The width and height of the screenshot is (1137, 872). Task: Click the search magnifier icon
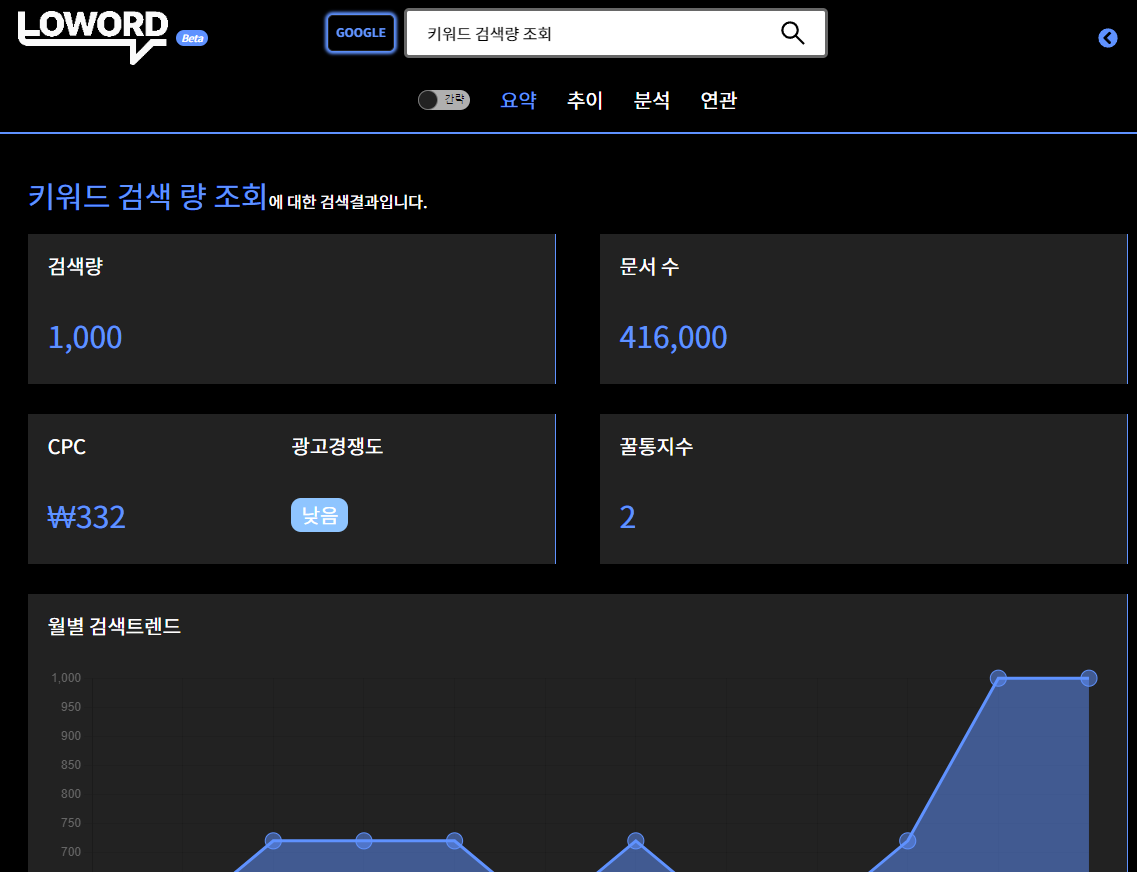coord(793,33)
